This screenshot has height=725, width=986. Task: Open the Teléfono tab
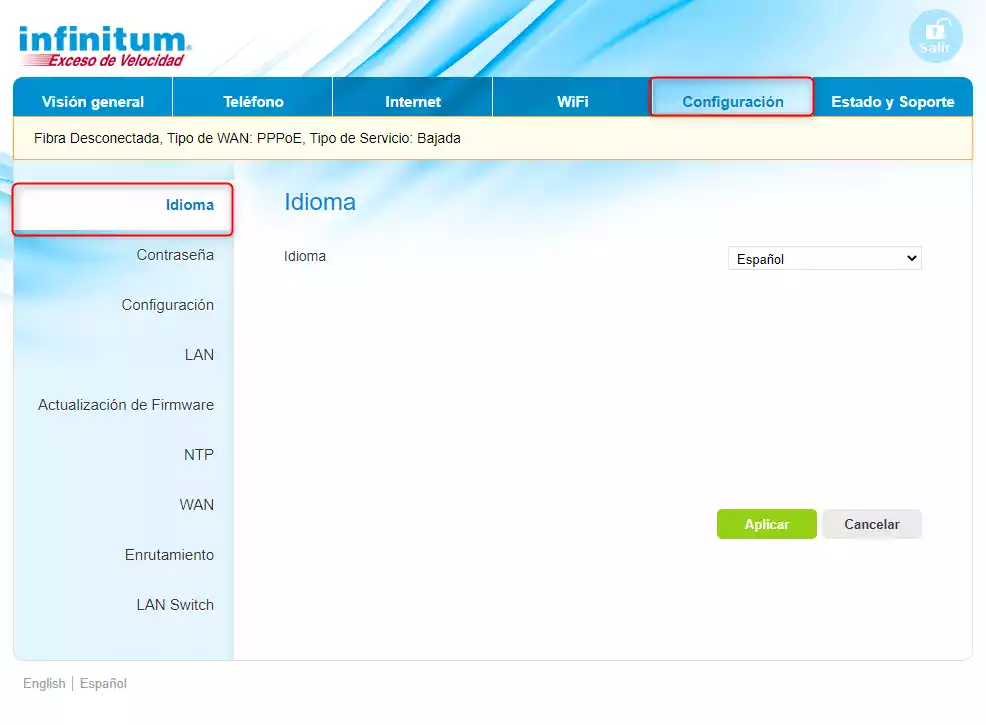(x=253, y=102)
